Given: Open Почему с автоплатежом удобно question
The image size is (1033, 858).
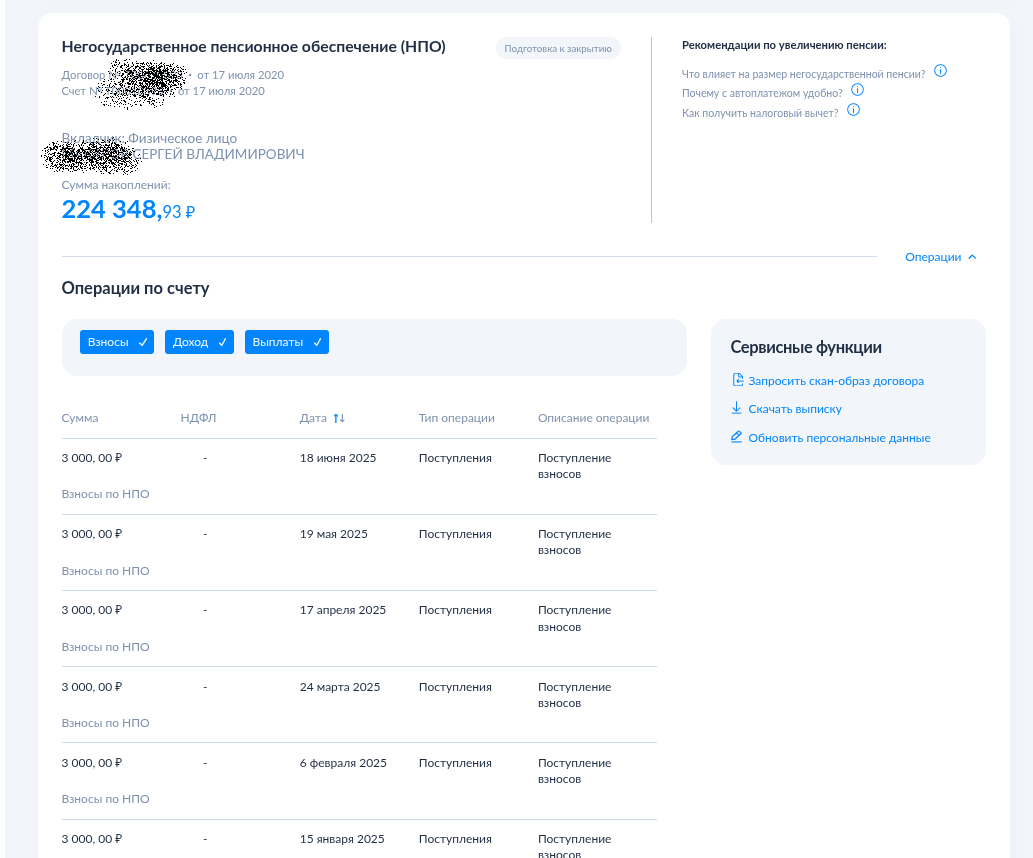Looking at the screenshot, I should click(x=762, y=94).
